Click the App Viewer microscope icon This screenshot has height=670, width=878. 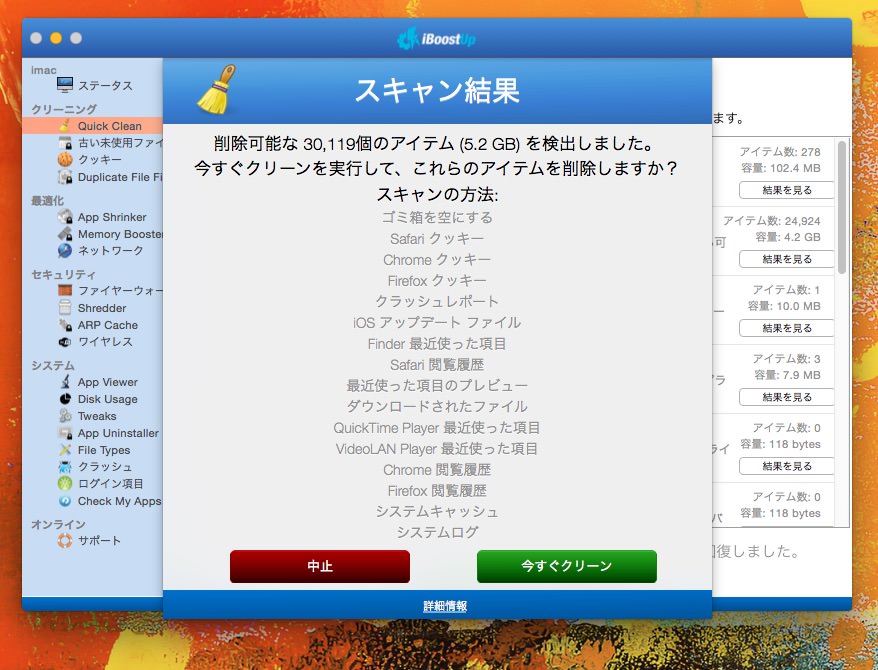coord(65,382)
